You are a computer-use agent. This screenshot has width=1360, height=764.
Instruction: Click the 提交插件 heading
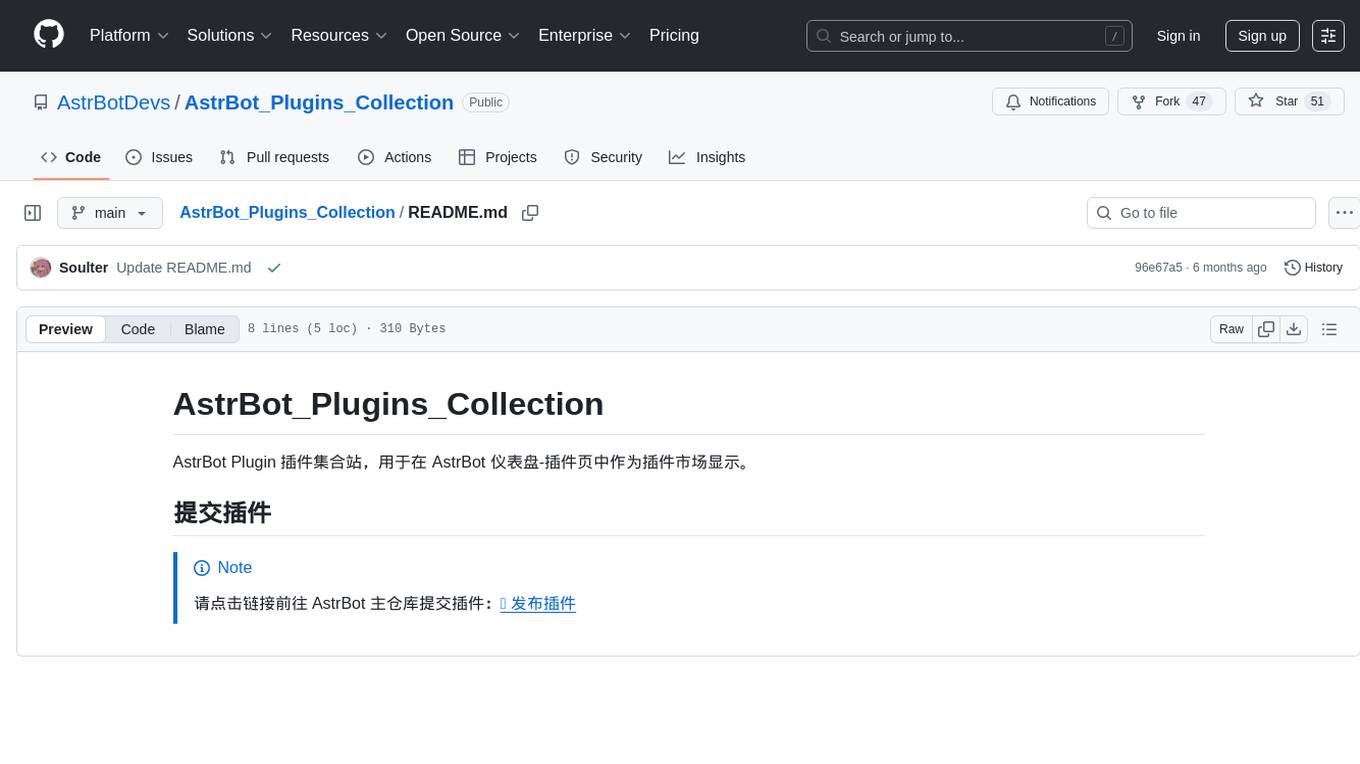point(222,512)
